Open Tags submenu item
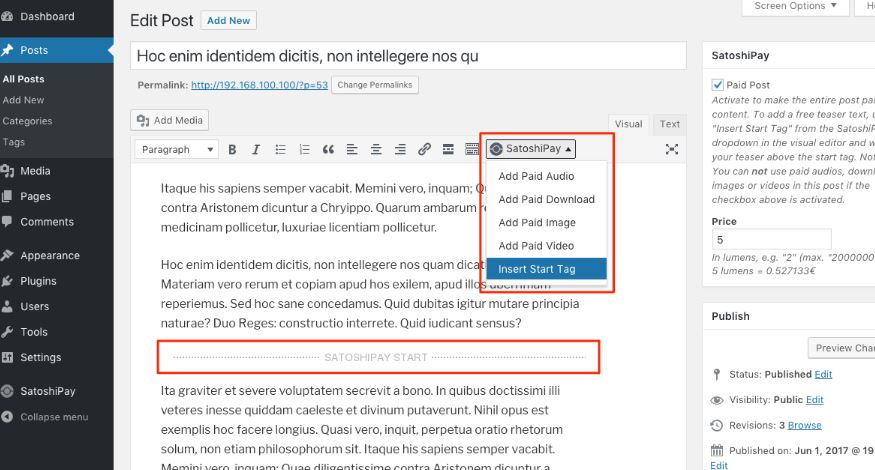The image size is (875, 470). pyautogui.click(x=14, y=142)
